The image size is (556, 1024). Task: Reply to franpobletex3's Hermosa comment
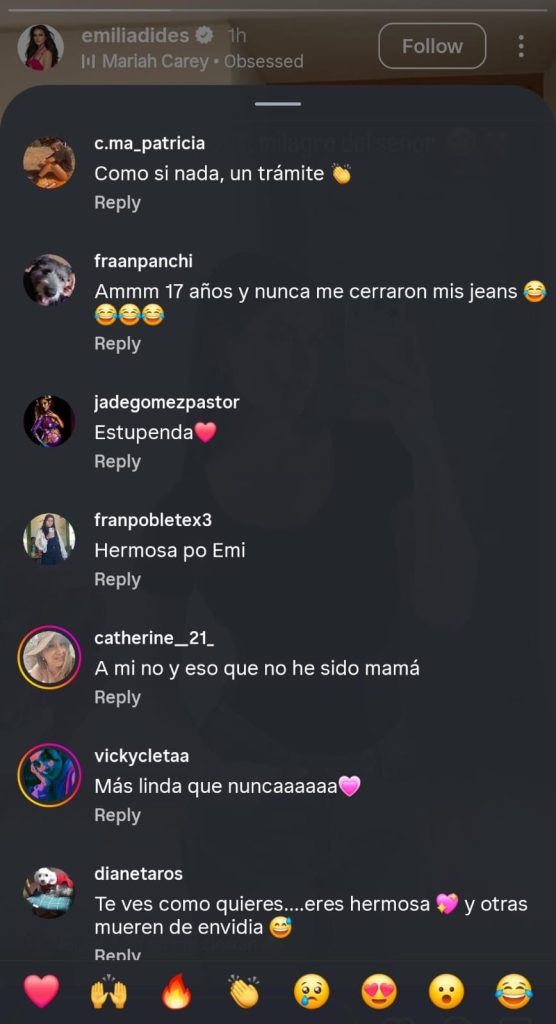pyautogui.click(x=118, y=579)
